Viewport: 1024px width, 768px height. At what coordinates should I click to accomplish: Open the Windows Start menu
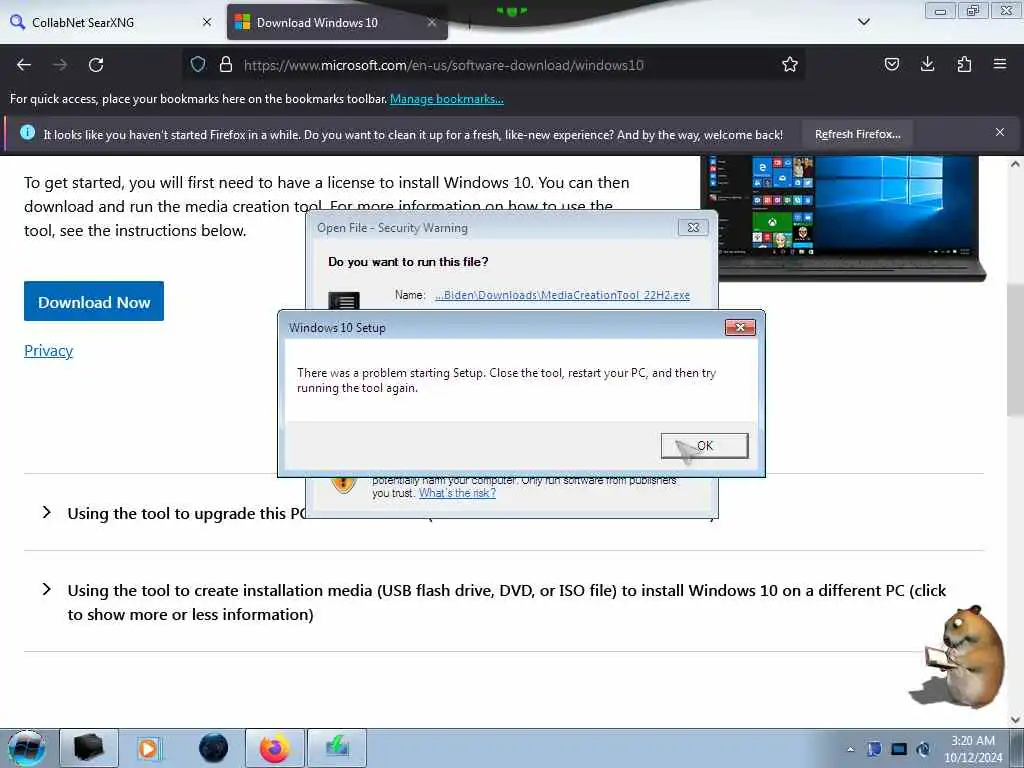(x=27, y=748)
